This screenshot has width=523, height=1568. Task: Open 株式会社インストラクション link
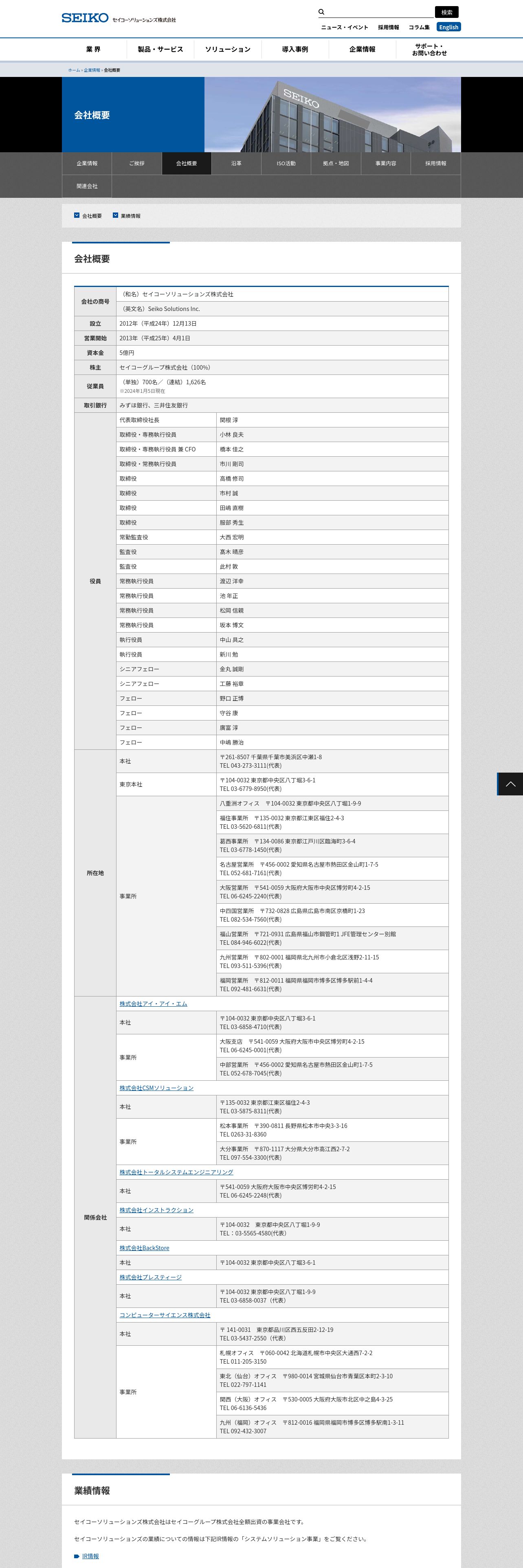coord(156,1209)
